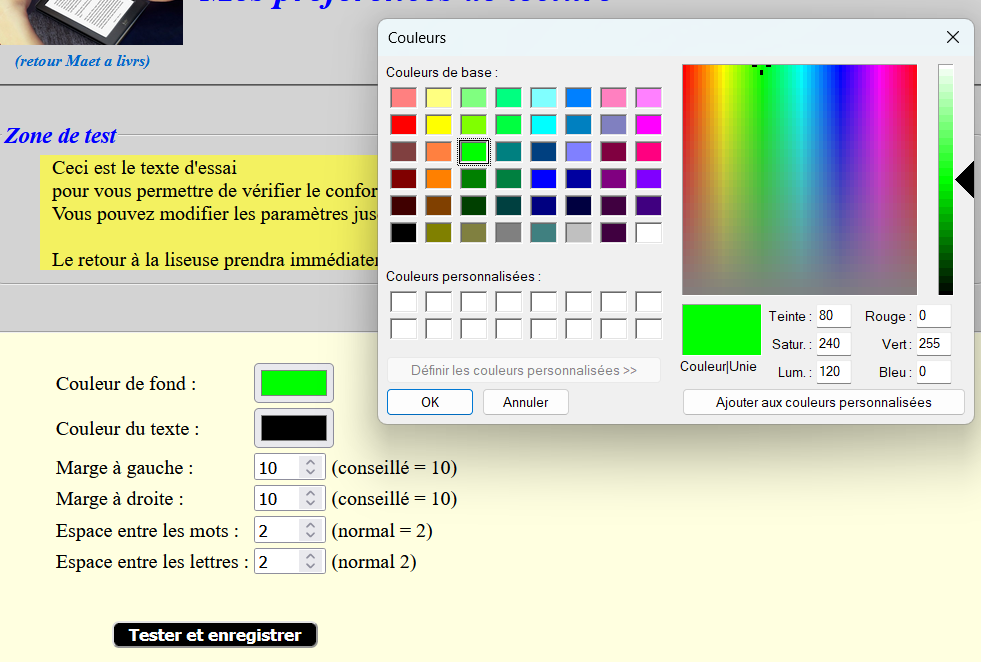
Task: Click the 'Zone de test' heading
Action: point(61,135)
